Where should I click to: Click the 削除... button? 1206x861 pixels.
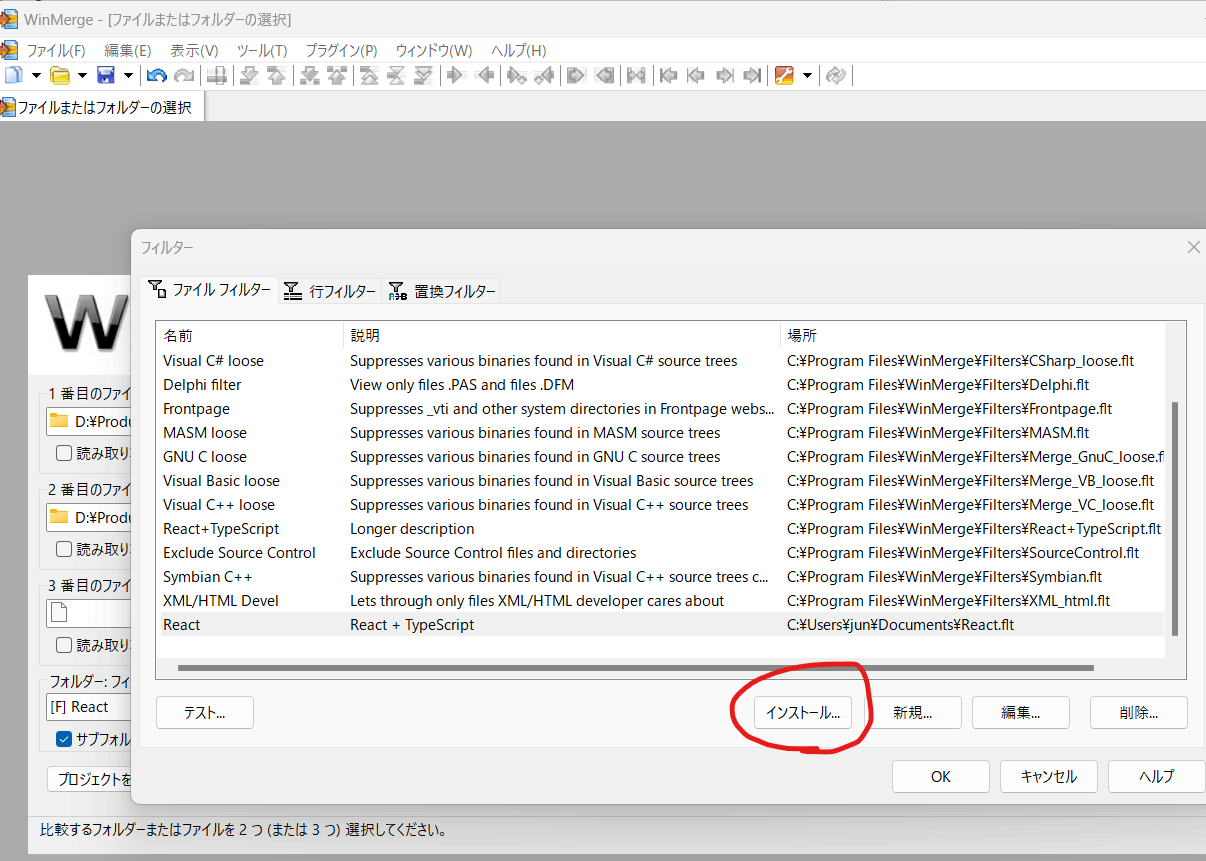(1139, 713)
